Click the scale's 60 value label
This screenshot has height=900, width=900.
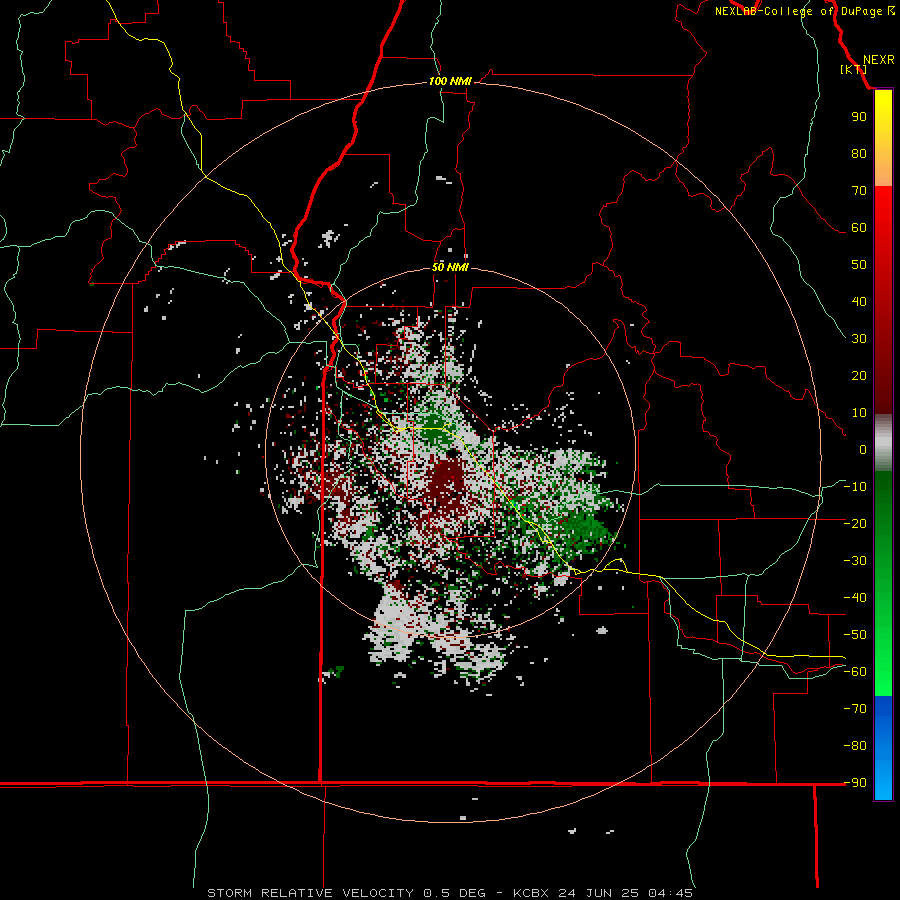859,228
